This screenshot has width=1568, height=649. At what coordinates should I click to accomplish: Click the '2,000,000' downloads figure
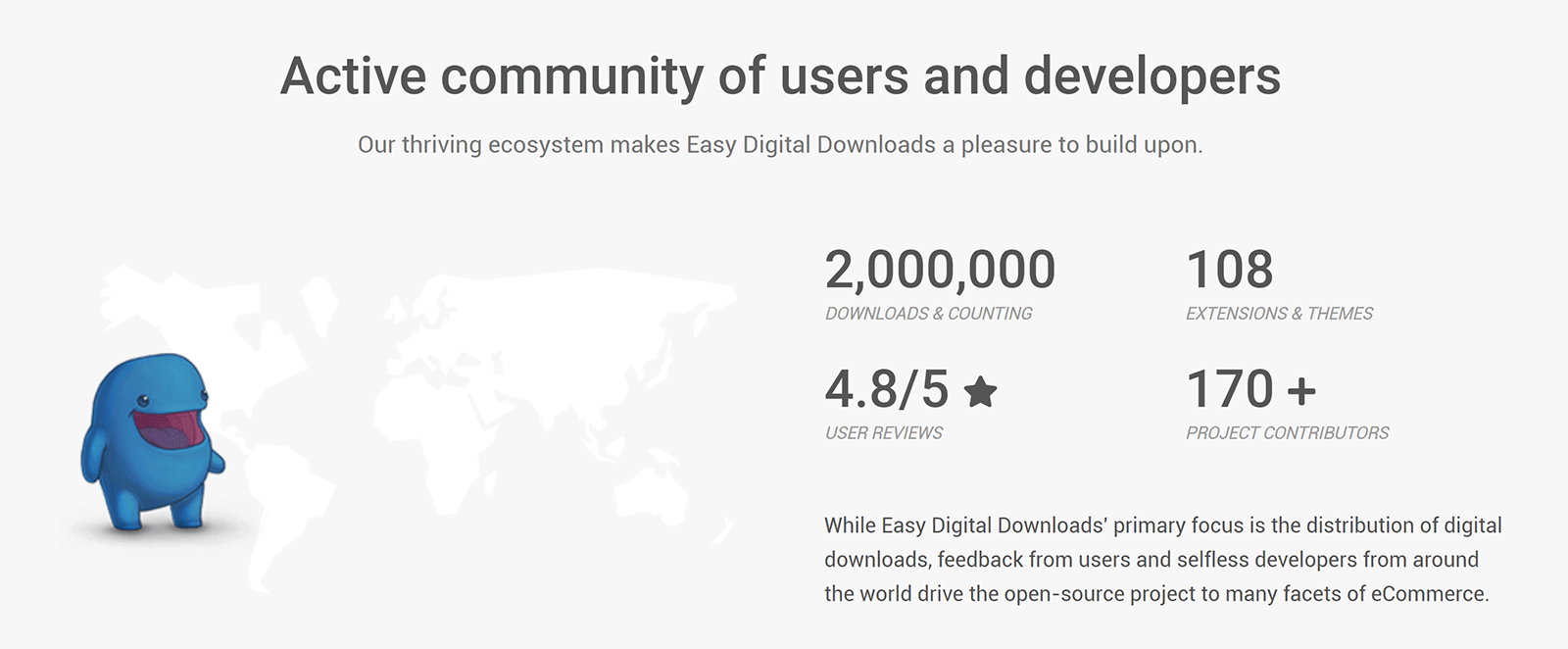coord(940,270)
